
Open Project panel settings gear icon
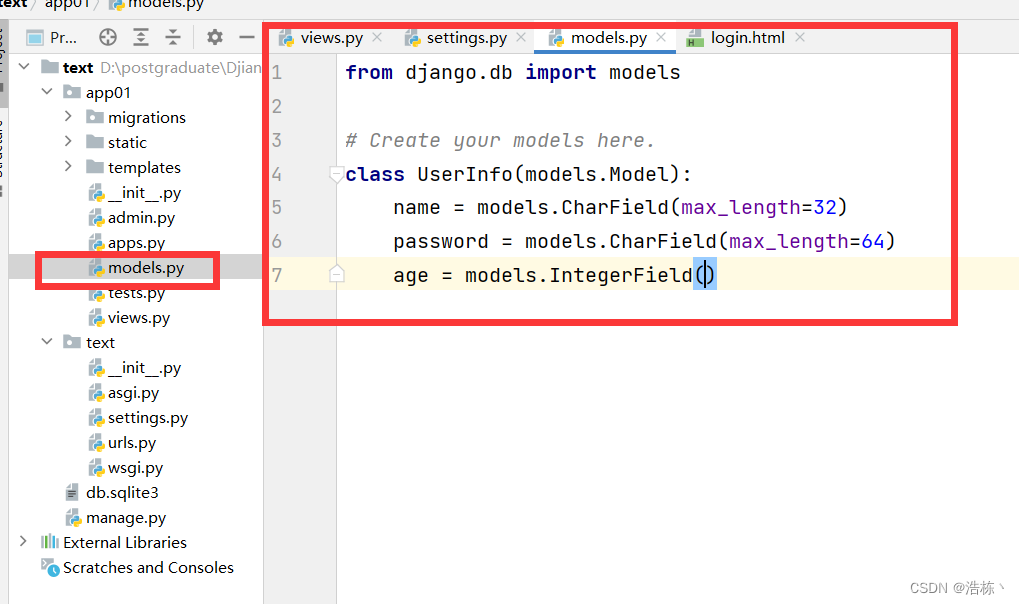212,37
